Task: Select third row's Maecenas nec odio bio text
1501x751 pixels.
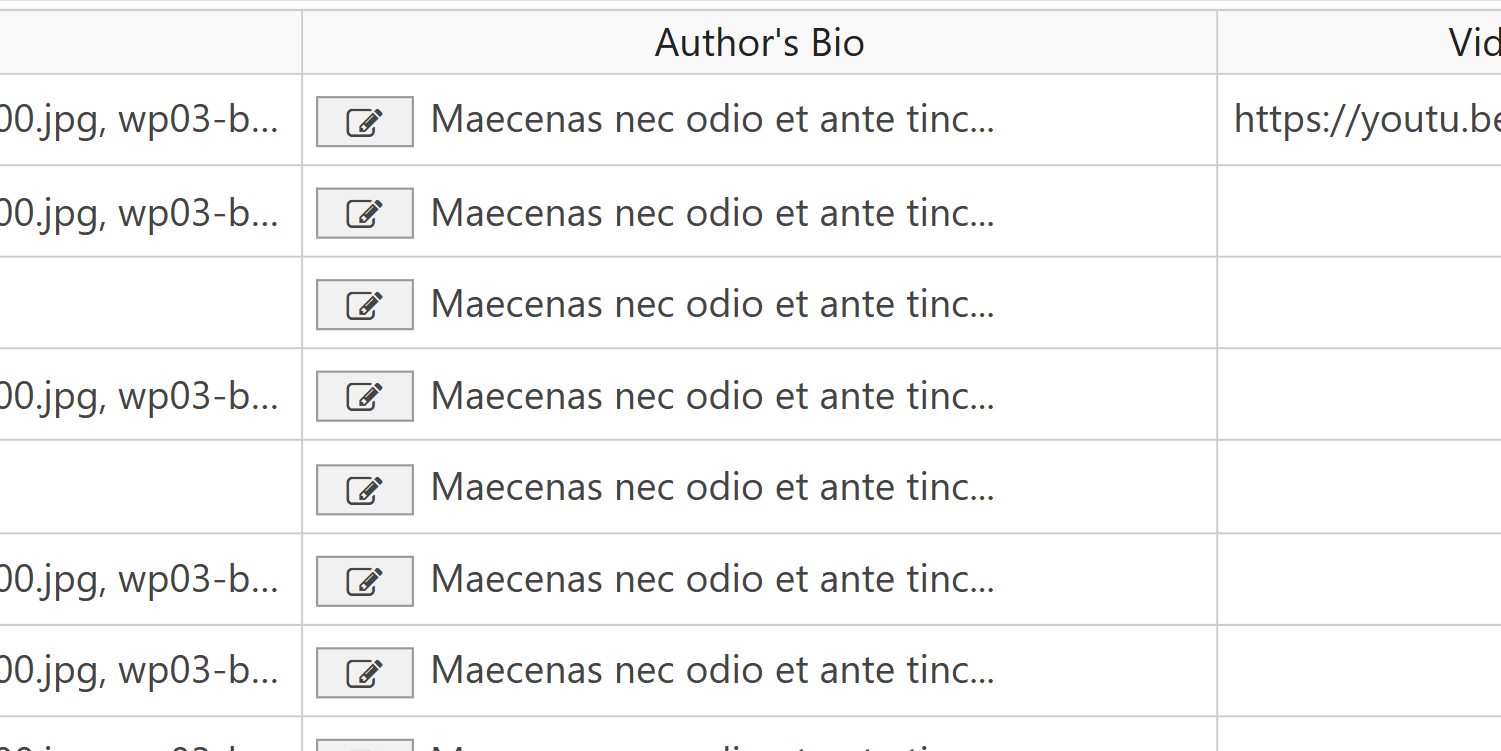Action: tap(712, 304)
